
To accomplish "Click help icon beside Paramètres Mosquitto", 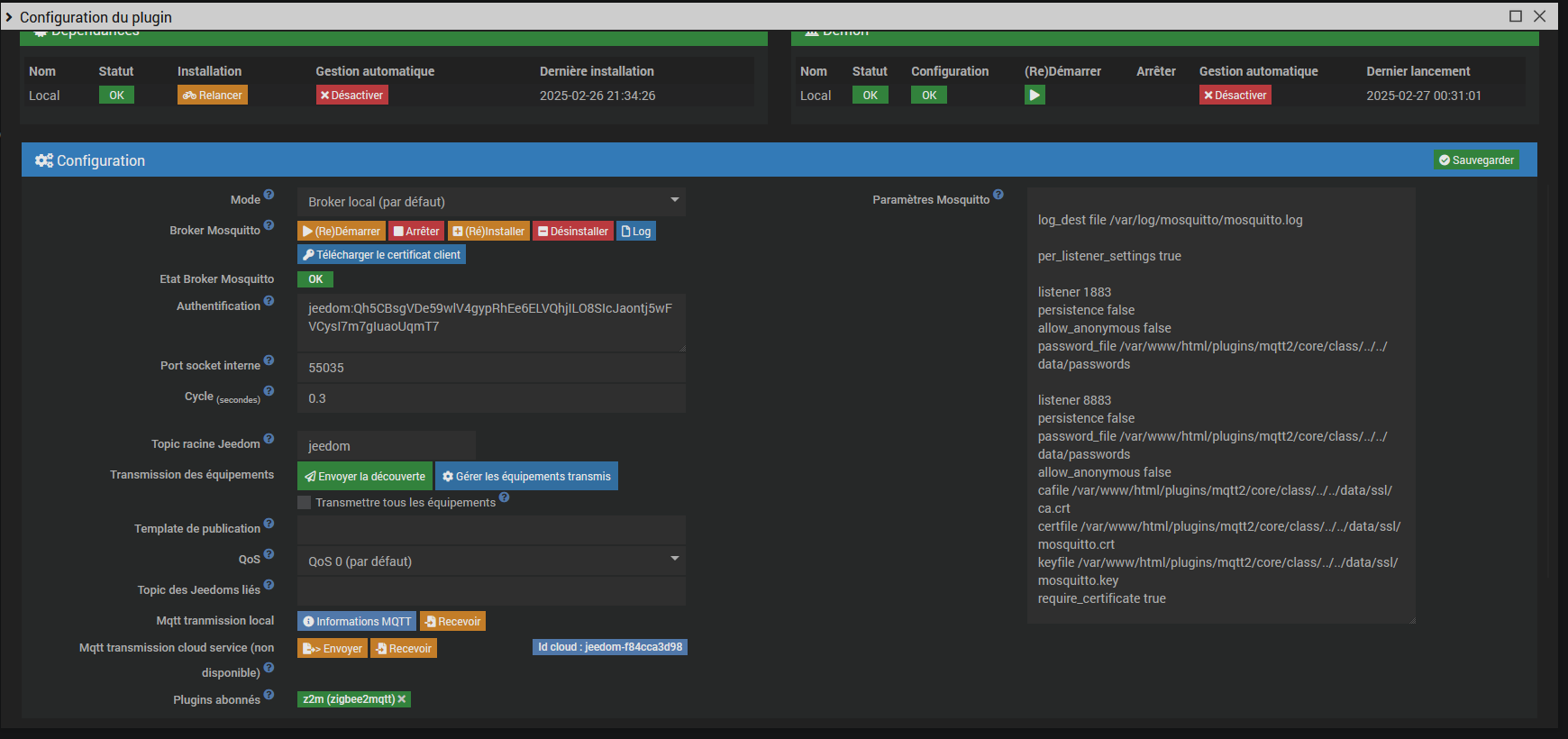I will click(x=998, y=195).
